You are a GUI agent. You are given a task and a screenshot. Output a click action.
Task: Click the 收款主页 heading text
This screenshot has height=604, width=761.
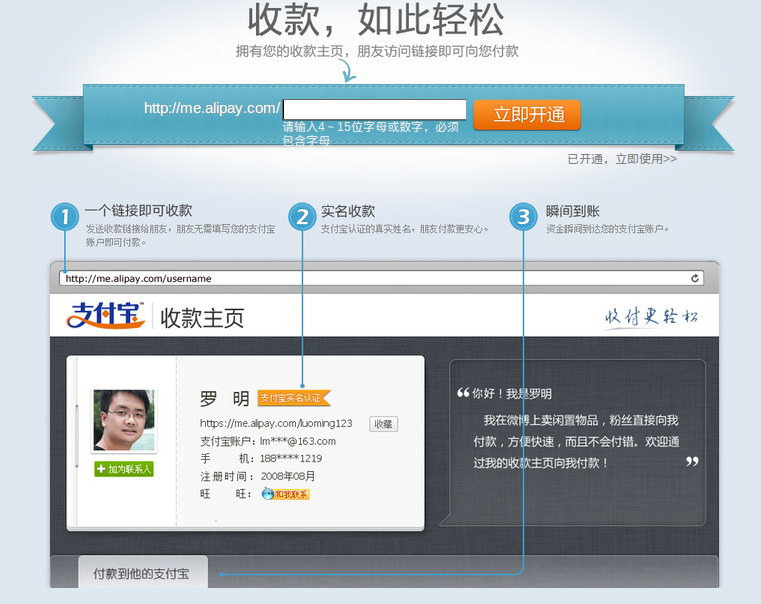[202, 318]
